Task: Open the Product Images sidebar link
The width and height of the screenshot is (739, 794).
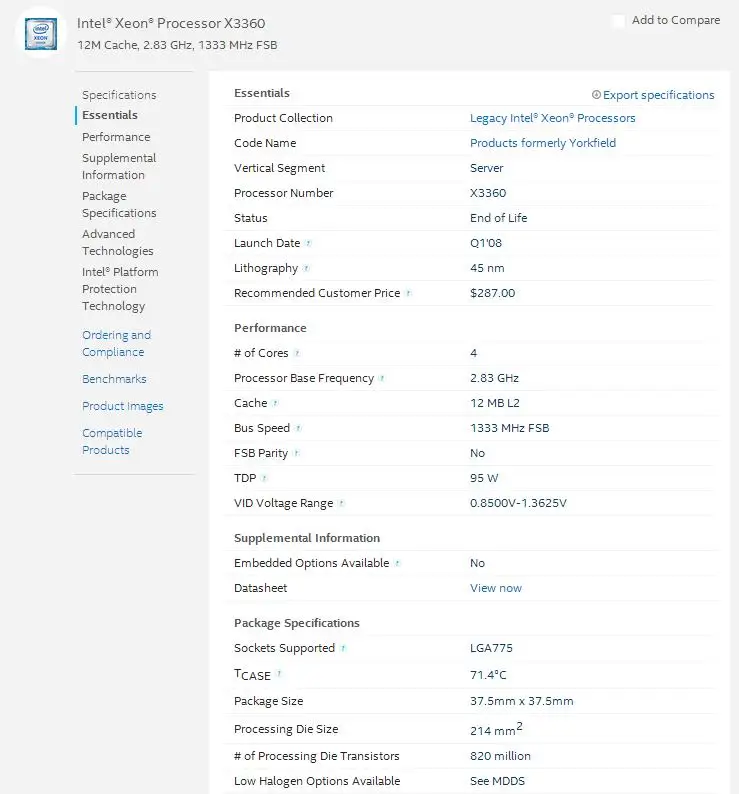Action: point(123,406)
